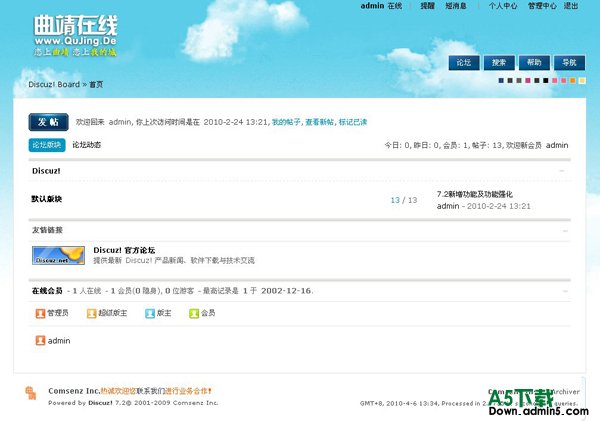Viewport: 600px width, 421px height.
Task: Click the admin name in online list
Action: (59, 341)
